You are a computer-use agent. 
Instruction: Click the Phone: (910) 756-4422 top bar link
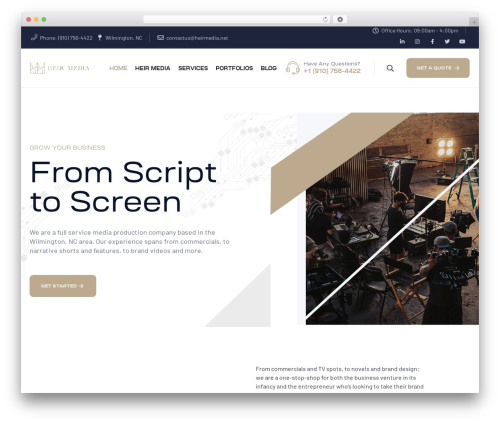click(66, 38)
